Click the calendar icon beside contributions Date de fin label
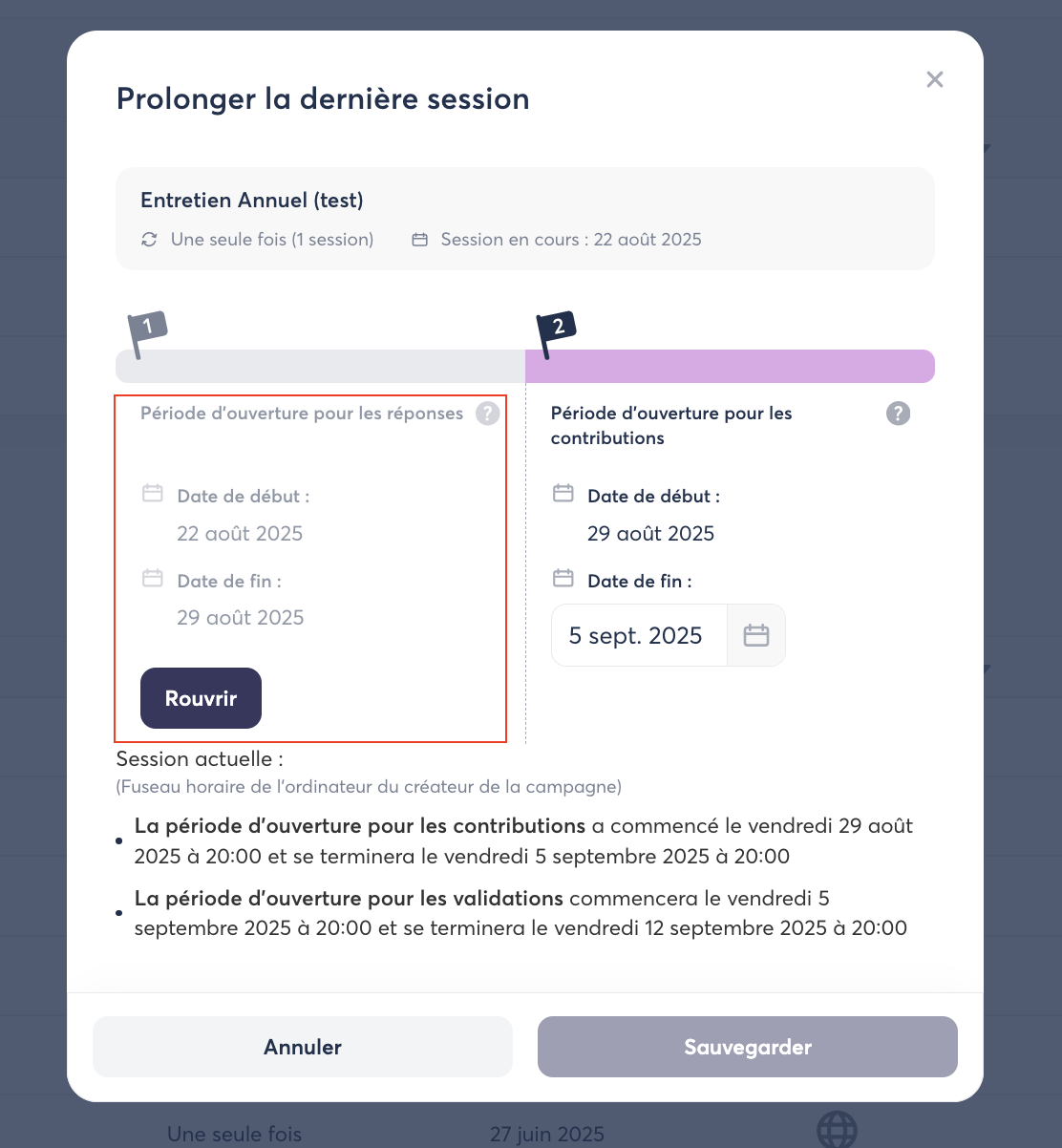This screenshot has width=1062, height=1148. tap(563, 578)
